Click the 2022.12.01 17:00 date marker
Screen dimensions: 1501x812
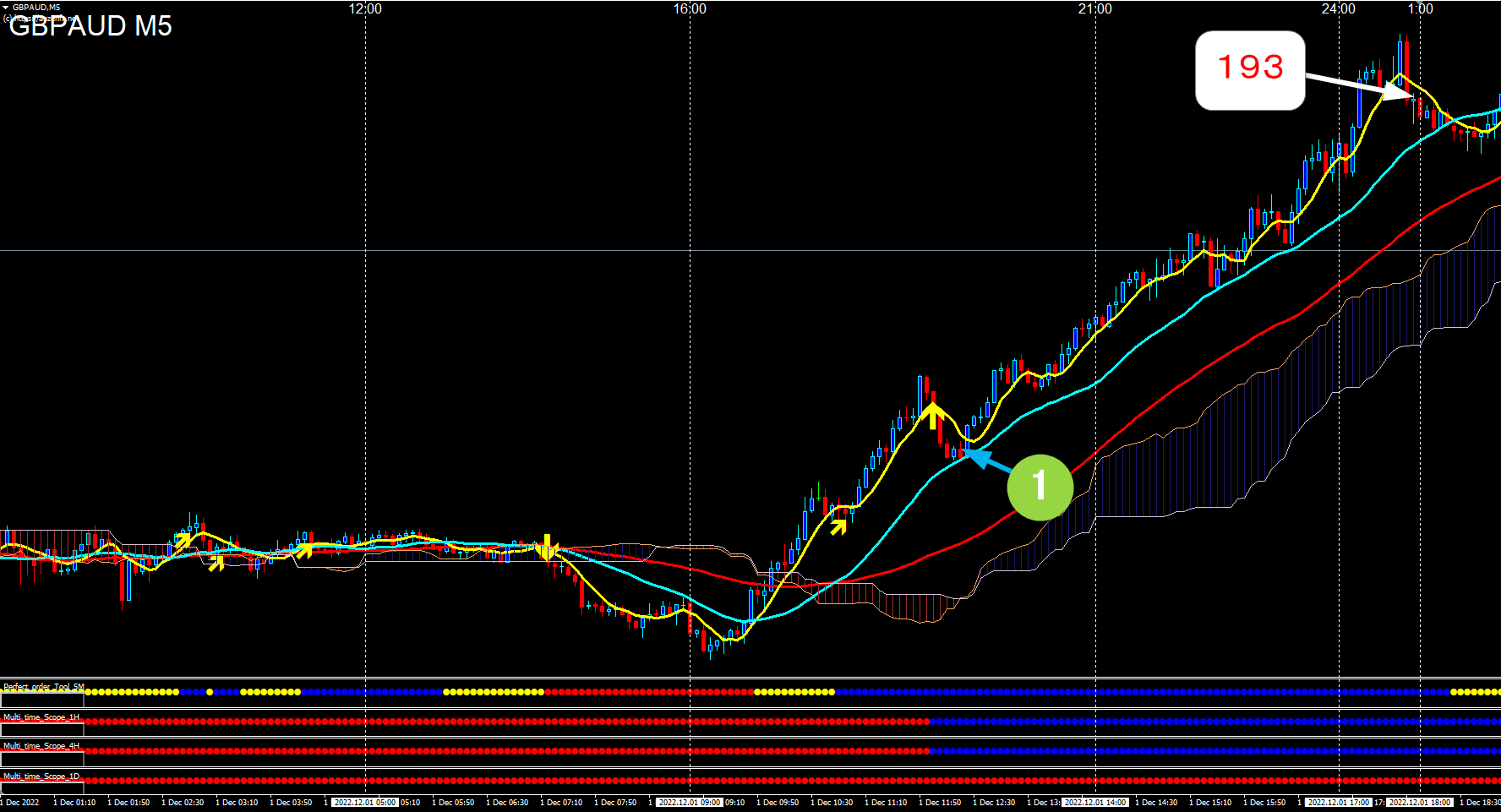coord(1339,803)
